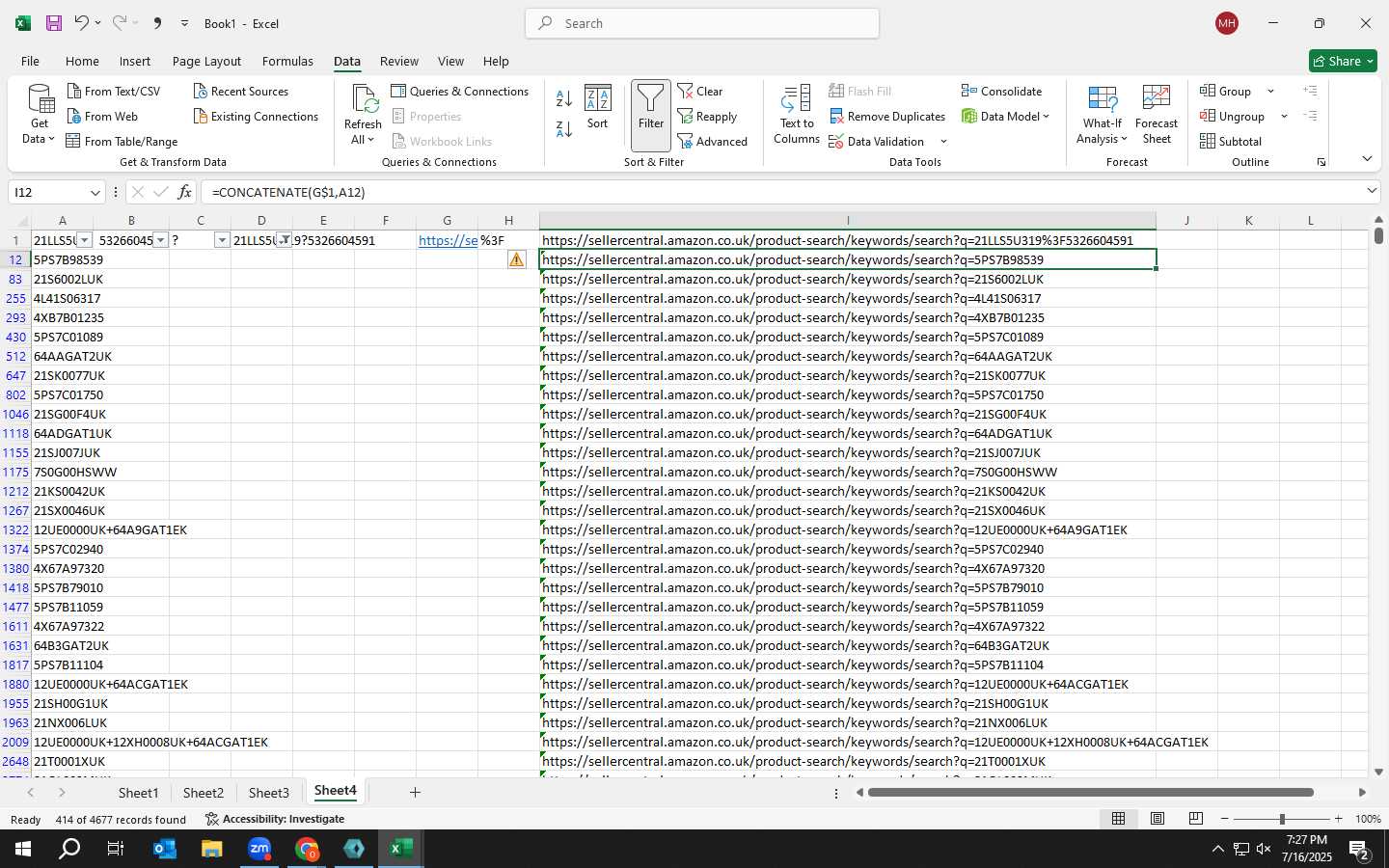Click Insert Function fx icon
This screenshot has width=1389, height=868.
coord(184,192)
